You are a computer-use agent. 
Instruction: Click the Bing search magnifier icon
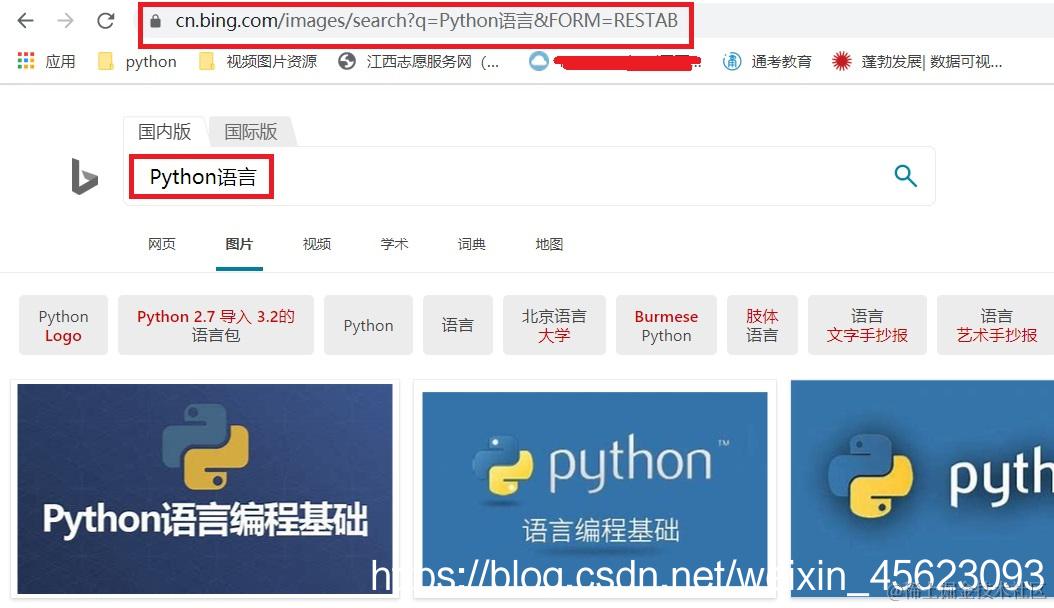(905, 175)
